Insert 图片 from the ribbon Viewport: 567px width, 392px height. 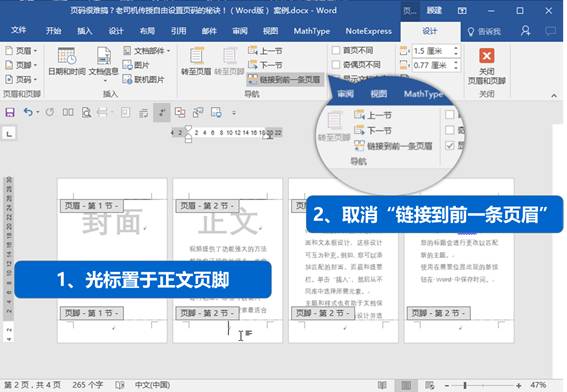coord(136,65)
